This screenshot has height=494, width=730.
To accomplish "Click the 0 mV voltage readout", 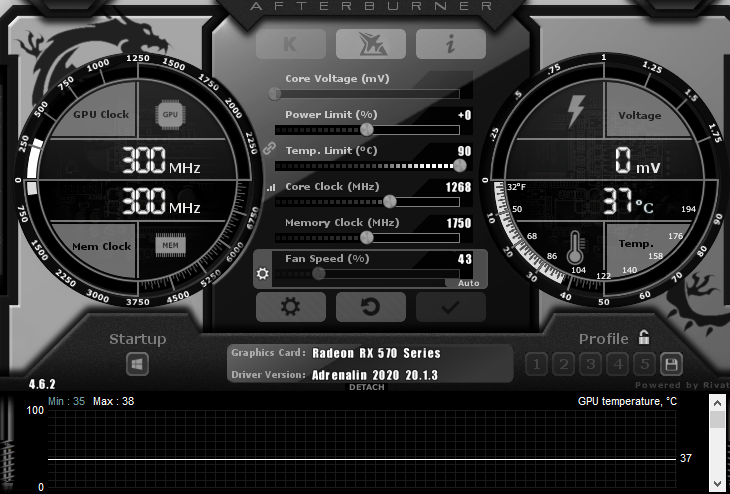I will (x=637, y=162).
